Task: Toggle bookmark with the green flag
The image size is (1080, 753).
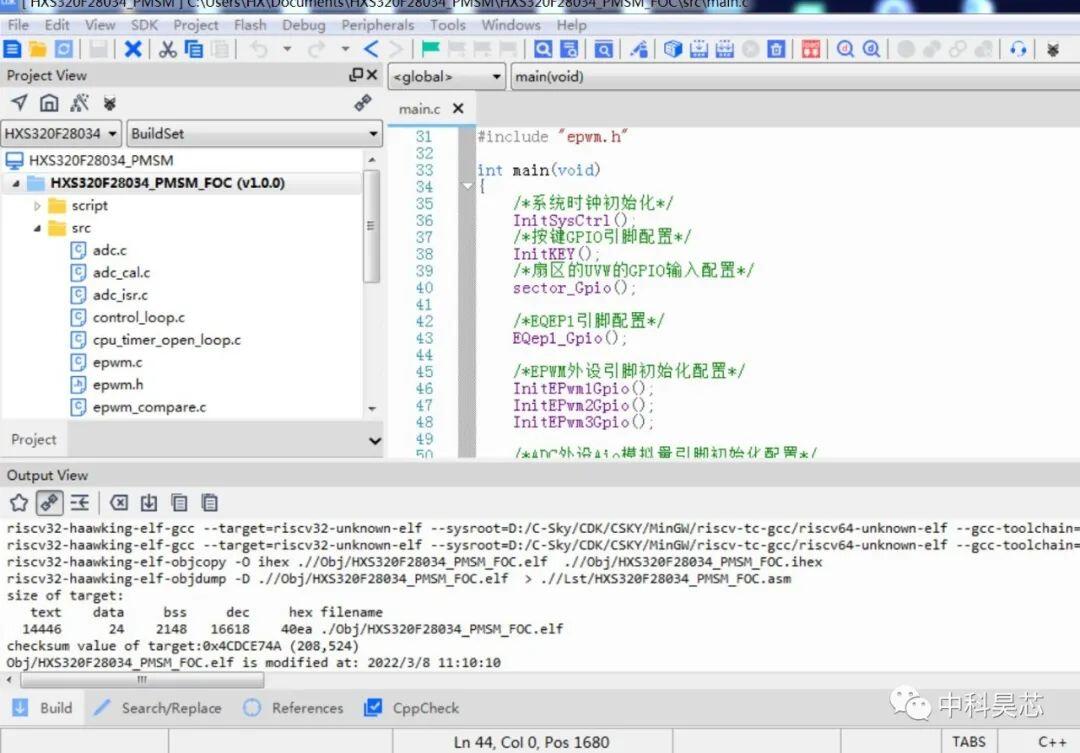Action: click(430, 49)
